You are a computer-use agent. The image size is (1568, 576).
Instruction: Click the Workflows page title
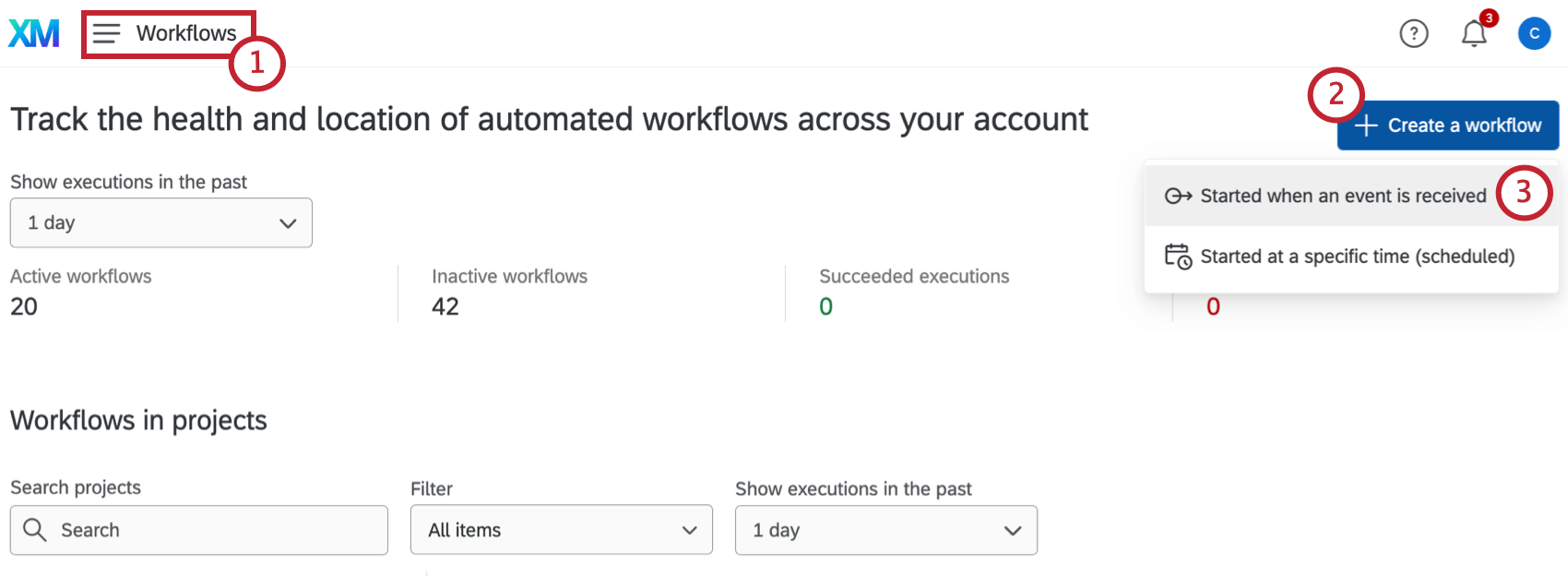[186, 34]
